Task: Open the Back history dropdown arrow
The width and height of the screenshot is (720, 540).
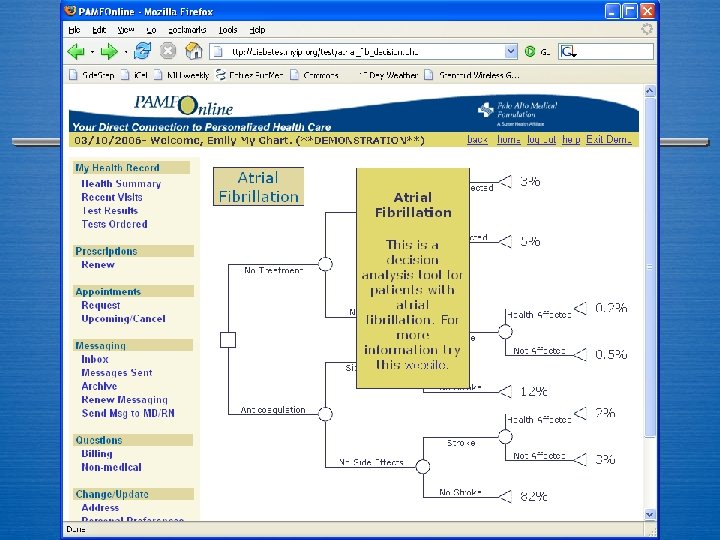Action: pos(92,52)
